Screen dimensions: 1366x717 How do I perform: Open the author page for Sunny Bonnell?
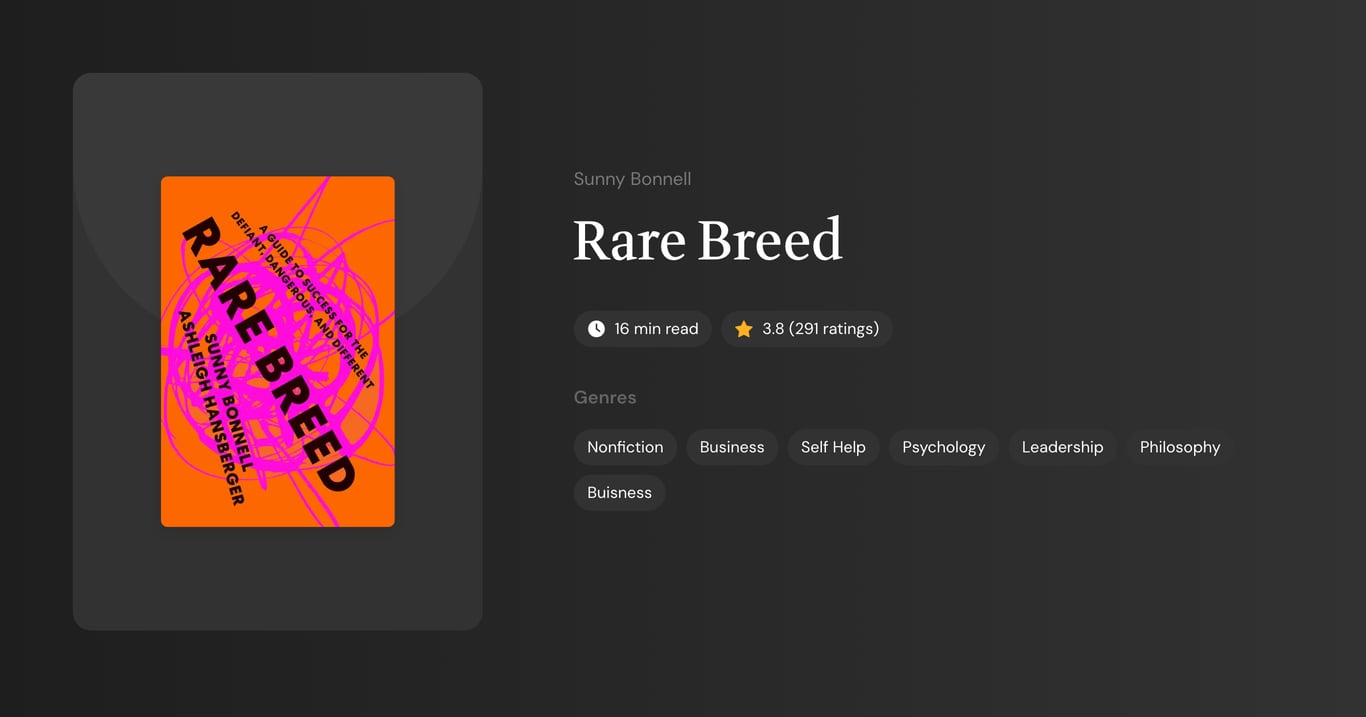tap(632, 178)
